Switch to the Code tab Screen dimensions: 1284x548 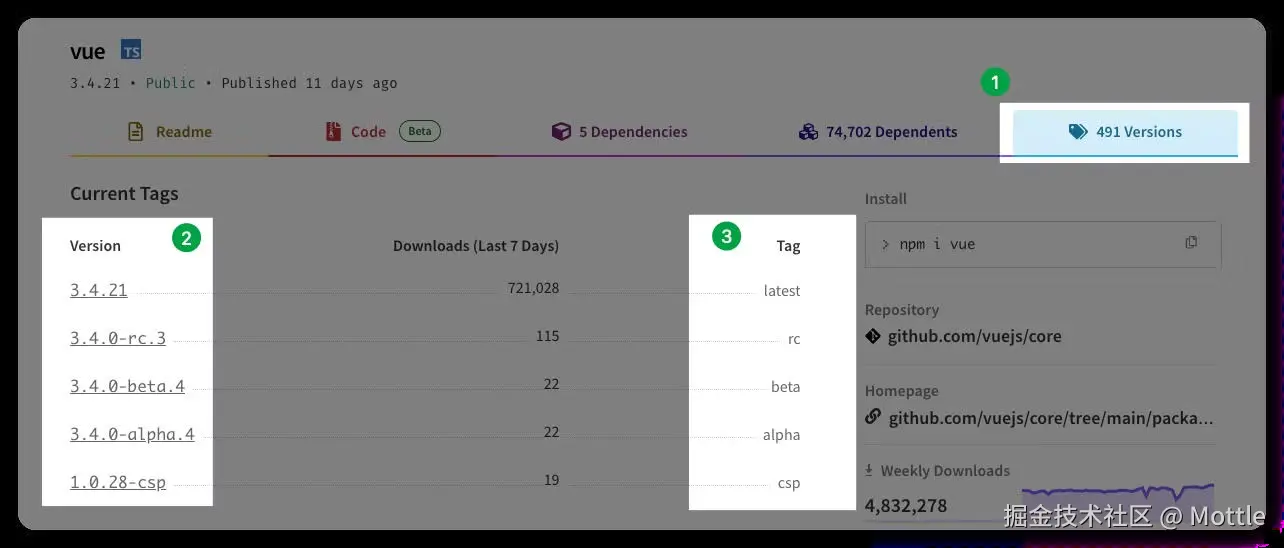367,132
